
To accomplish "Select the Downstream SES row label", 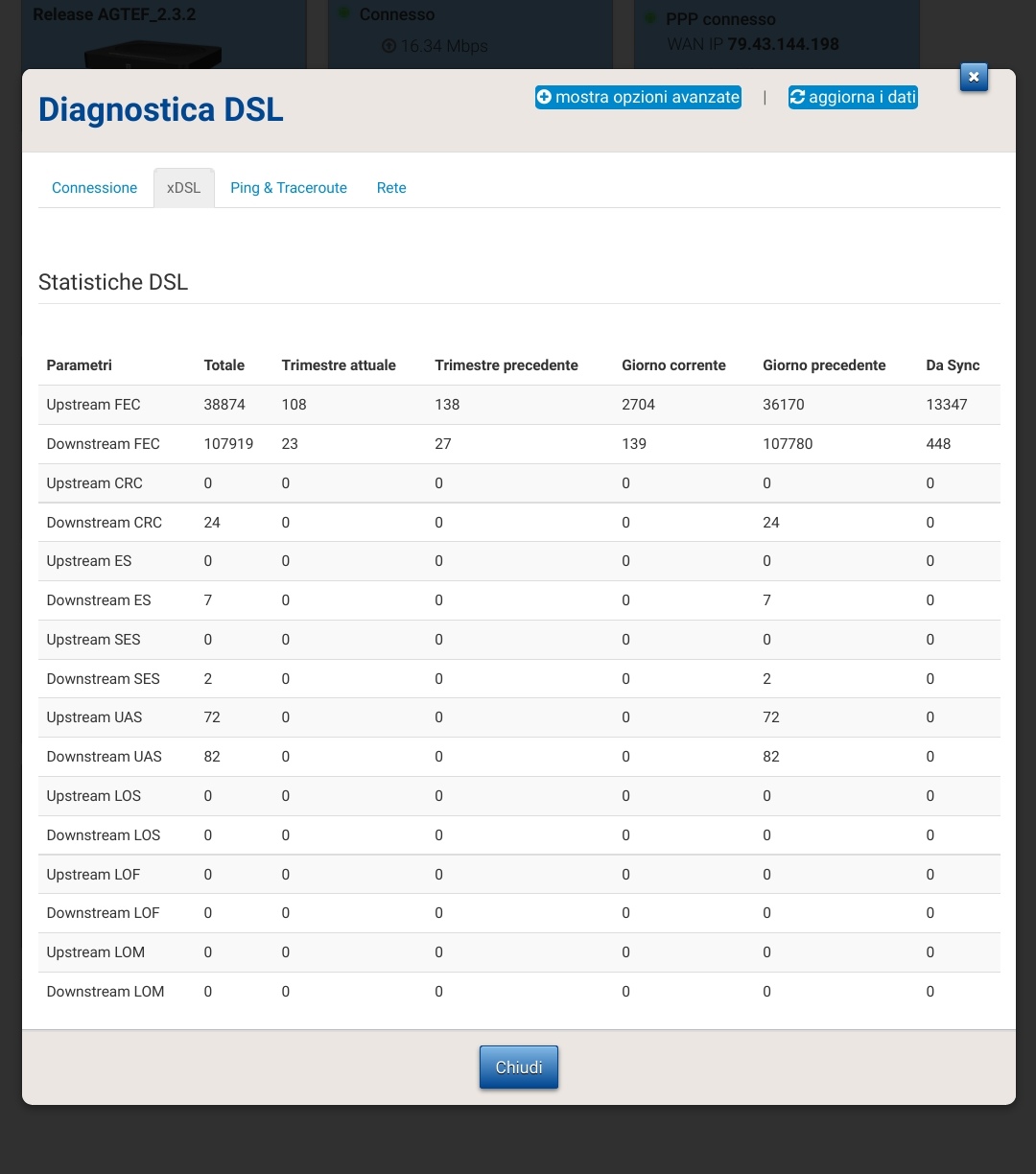I will click(104, 679).
